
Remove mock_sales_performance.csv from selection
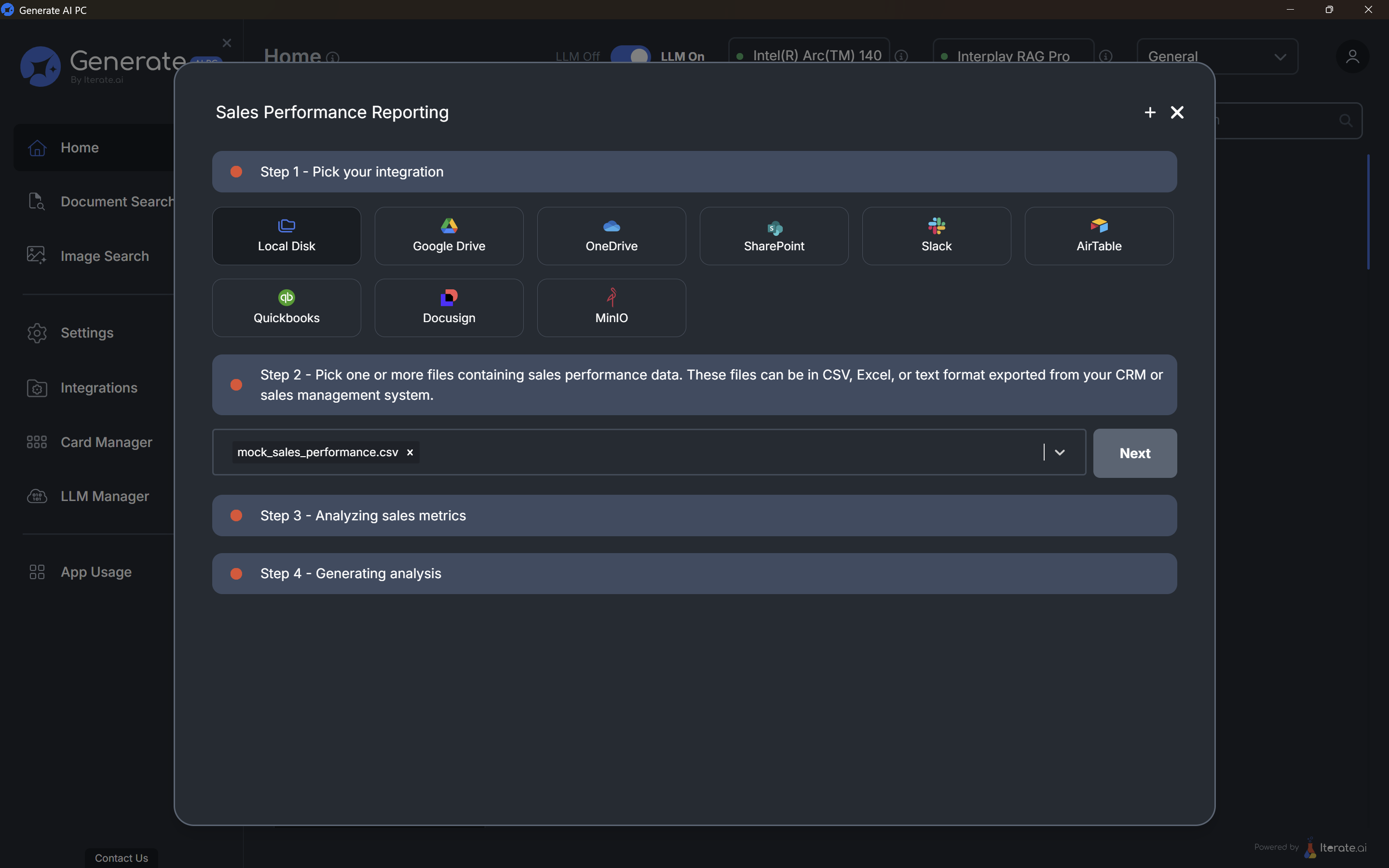(x=410, y=452)
